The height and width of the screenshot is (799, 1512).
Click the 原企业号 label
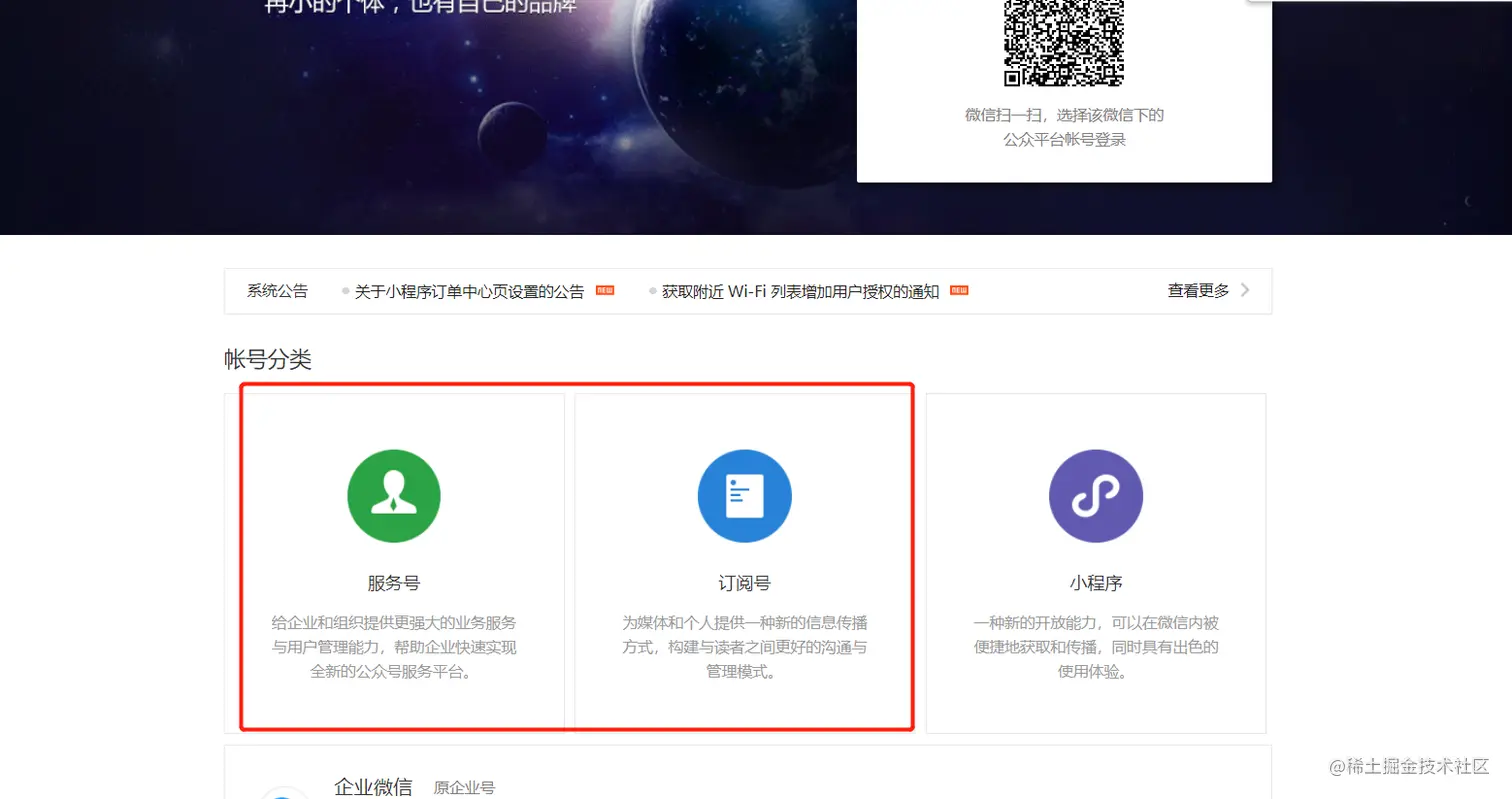coord(464,788)
